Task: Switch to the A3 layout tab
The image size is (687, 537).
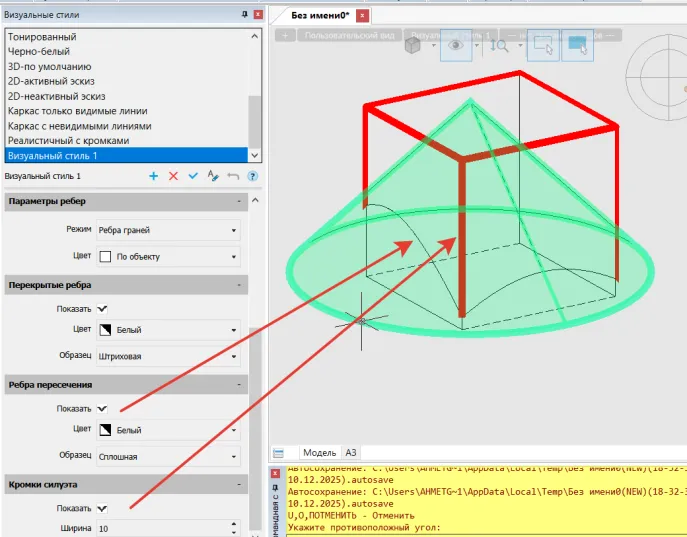Action: (x=351, y=452)
